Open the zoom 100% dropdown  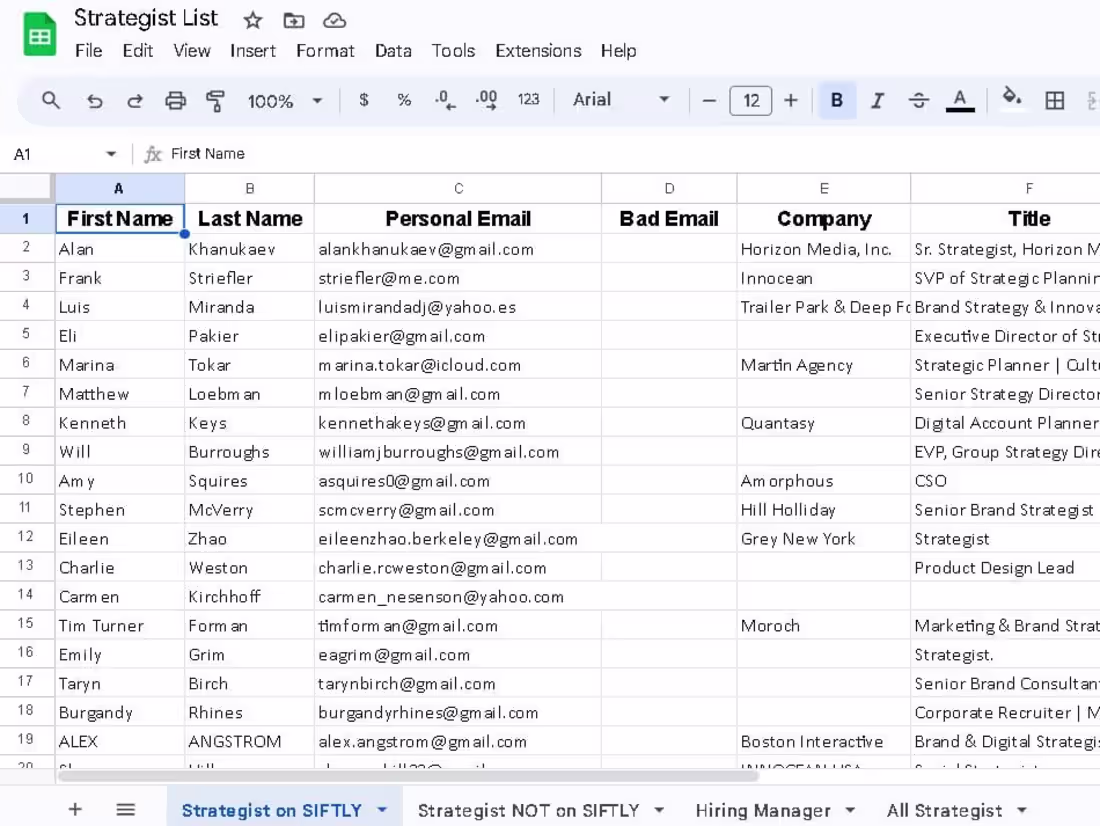point(284,101)
